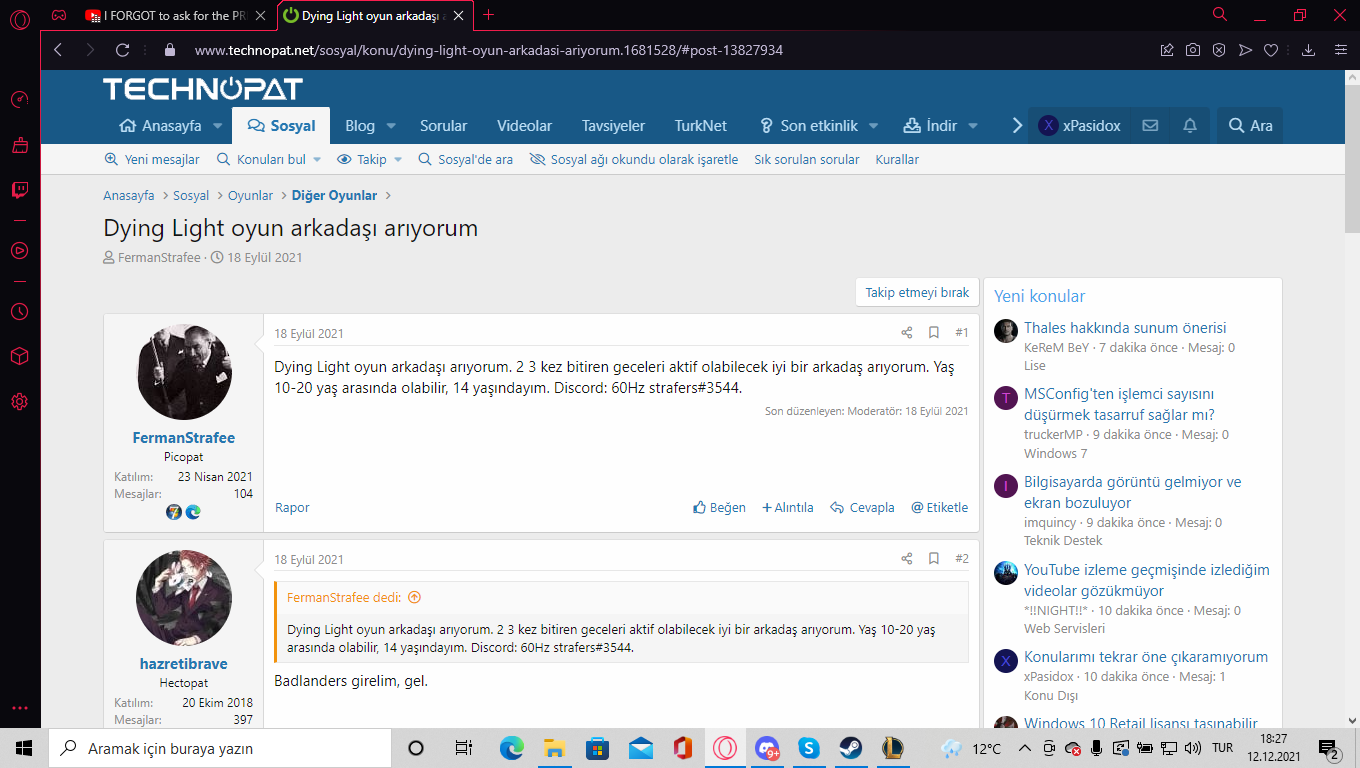
Task: Expand the İndir dropdown arrow
Action: tap(972, 126)
